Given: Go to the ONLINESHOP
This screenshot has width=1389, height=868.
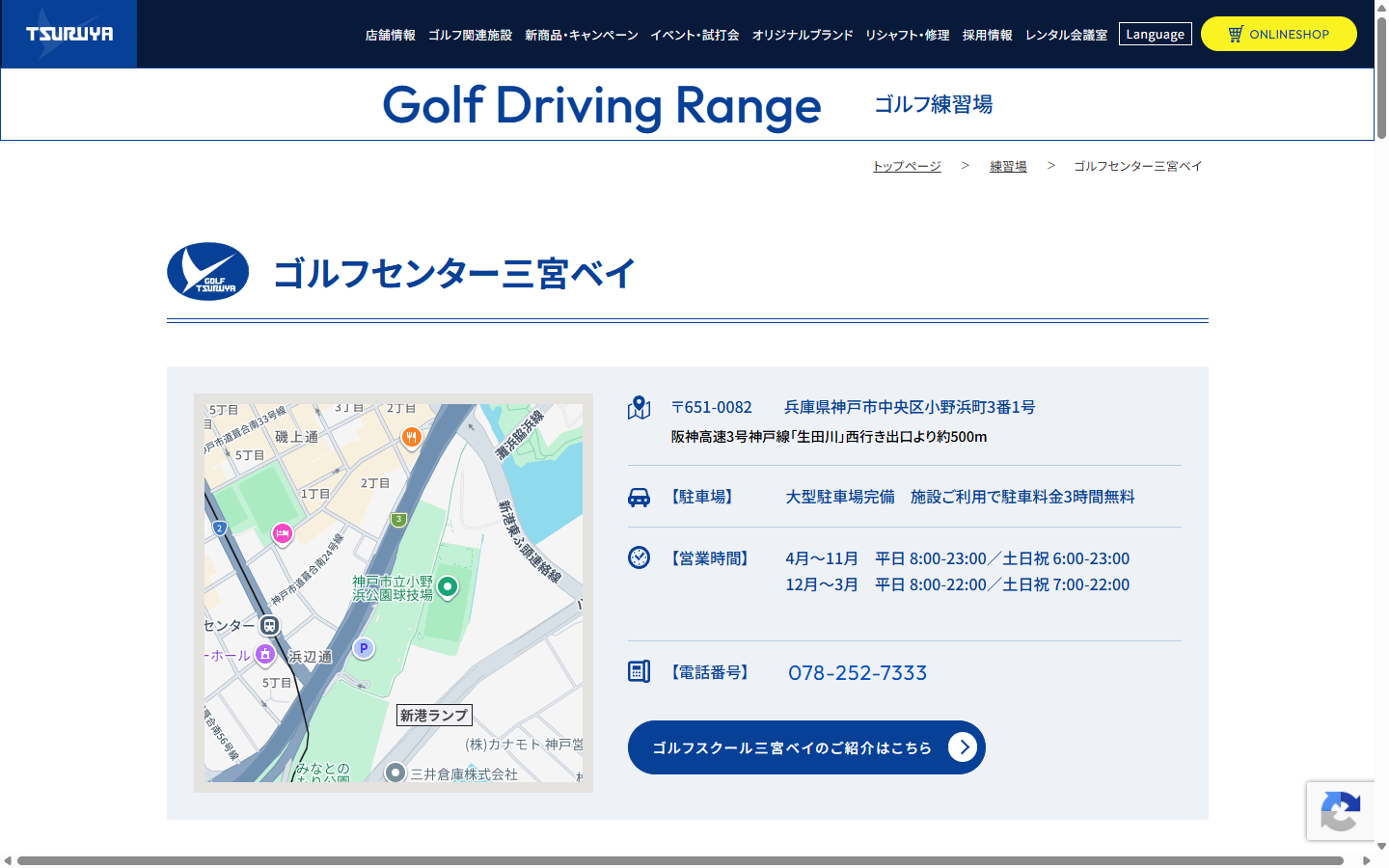Looking at the screenshot, I should (1279, 34).
